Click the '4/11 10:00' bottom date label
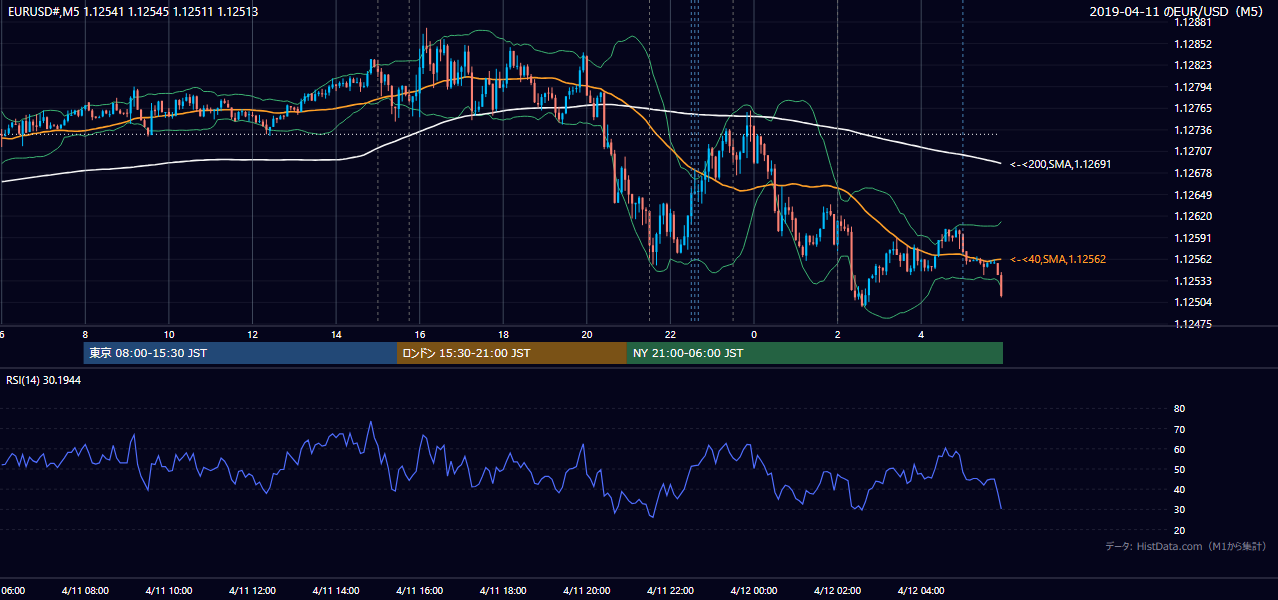 click(169, 591)
